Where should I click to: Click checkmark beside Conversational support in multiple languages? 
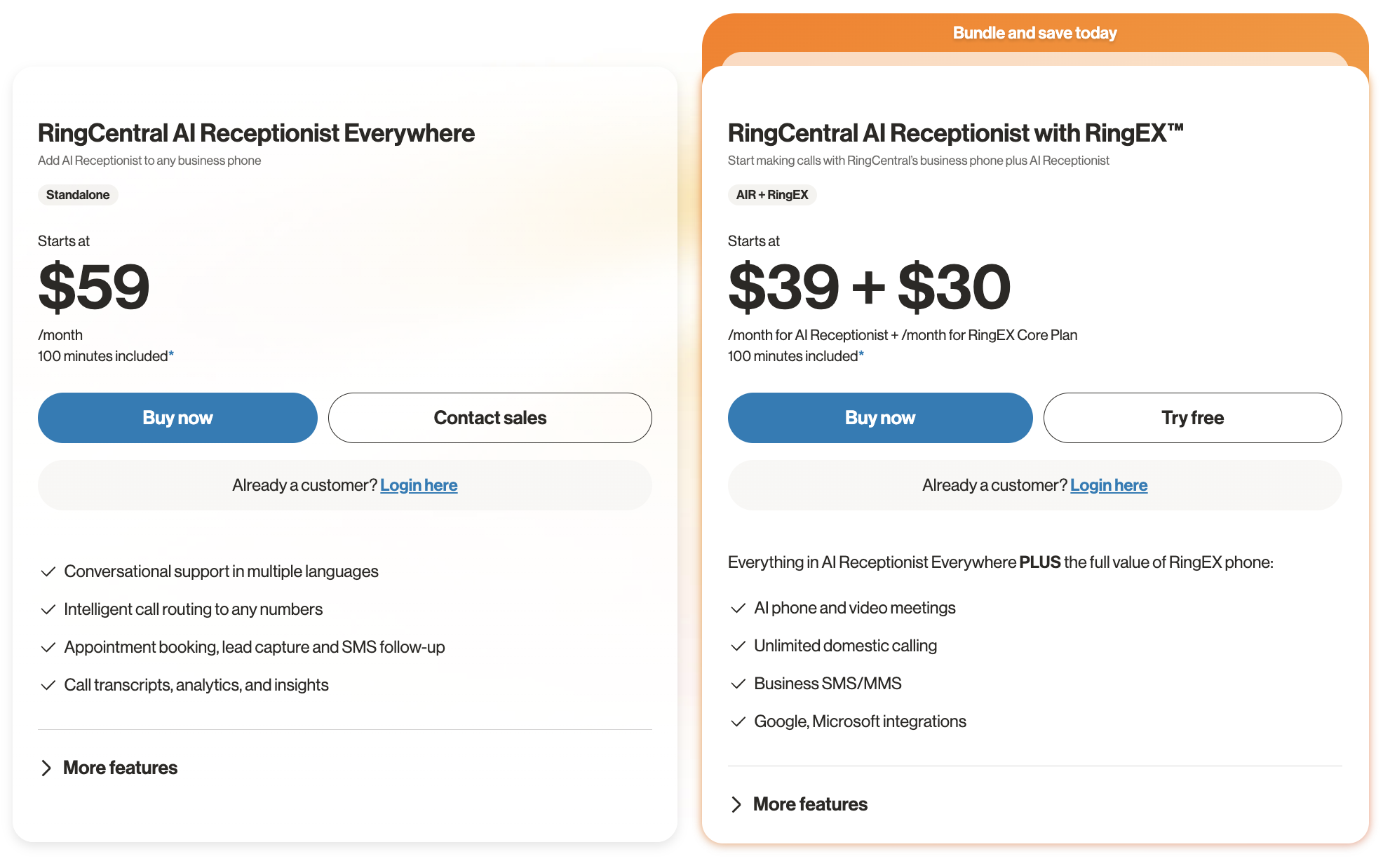click(48, 572)
